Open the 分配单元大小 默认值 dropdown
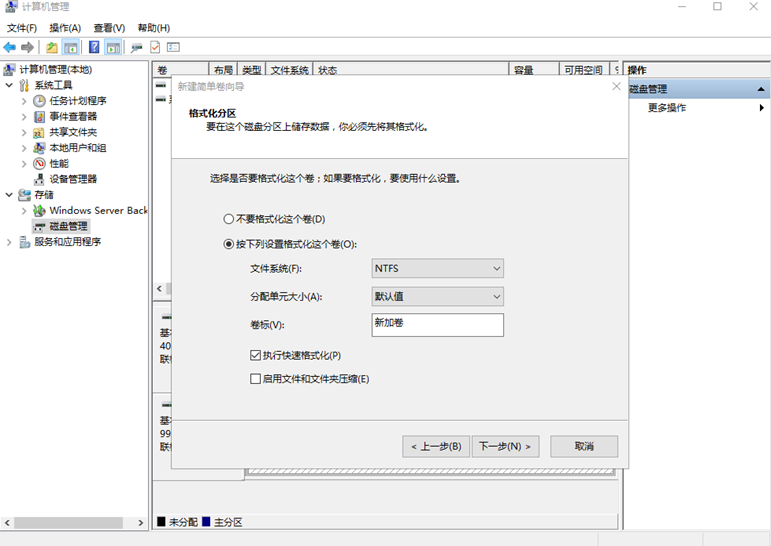771x546 pixels. 438,297
